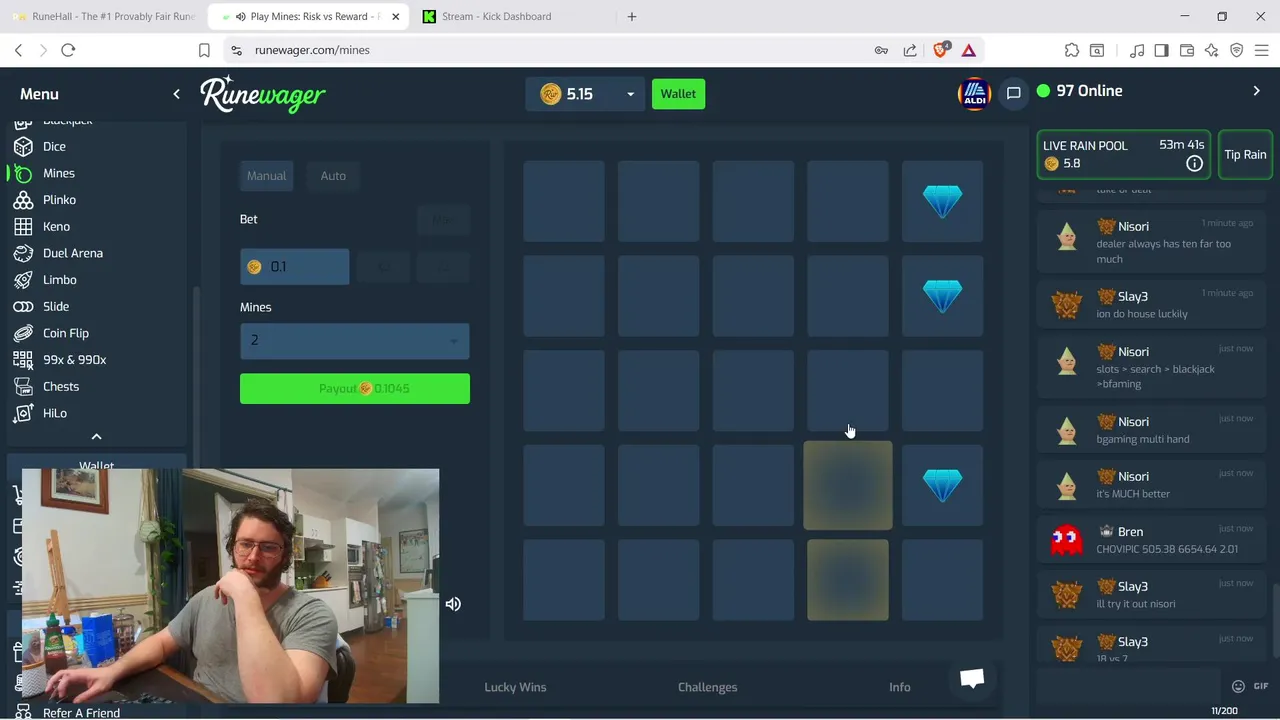Open the Brave Wallet toolbar icon

pyautogui.click(x=1187, y=50)
